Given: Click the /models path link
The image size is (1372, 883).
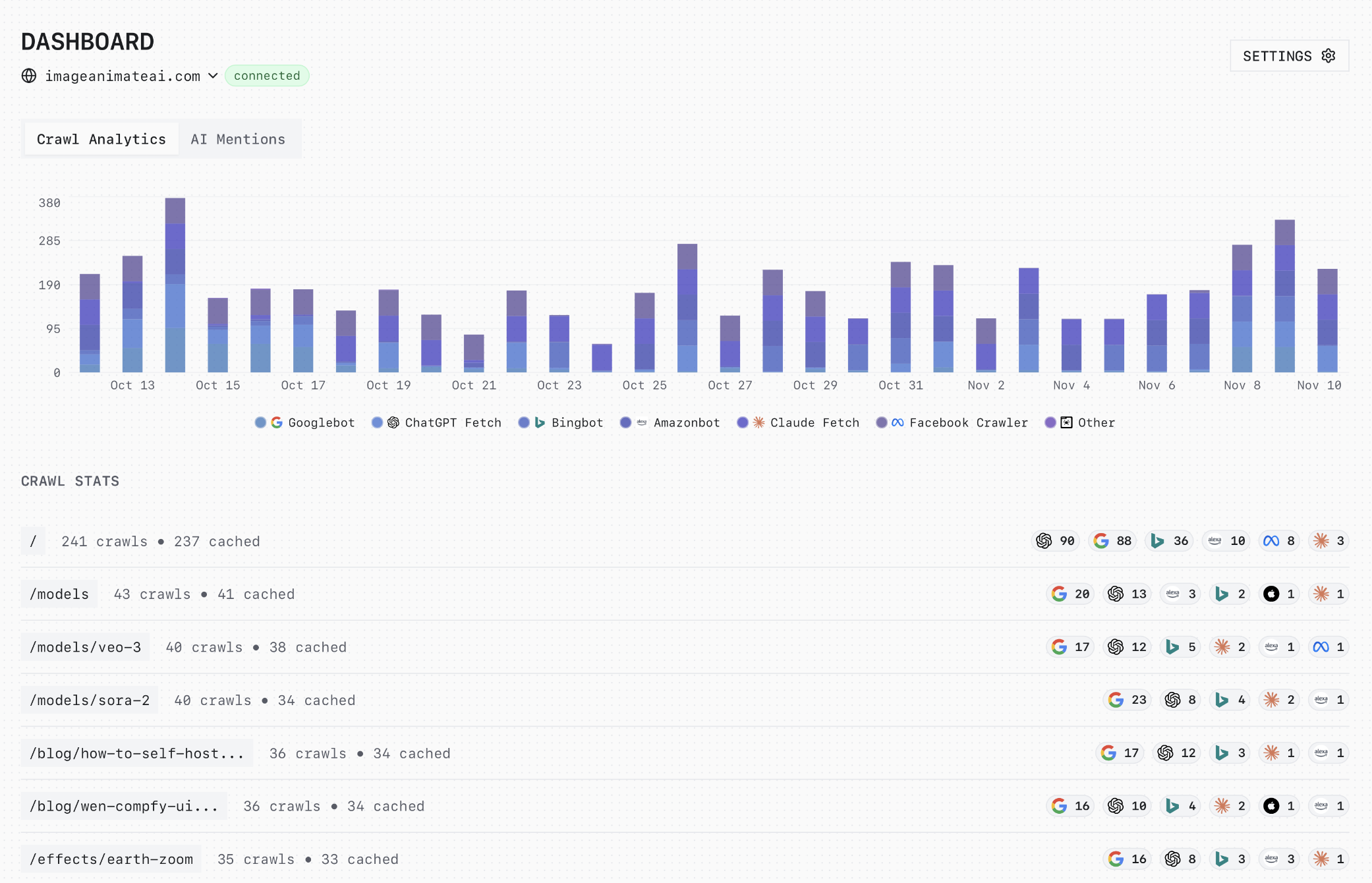Looking at the screenshot, I should (59, 594).
